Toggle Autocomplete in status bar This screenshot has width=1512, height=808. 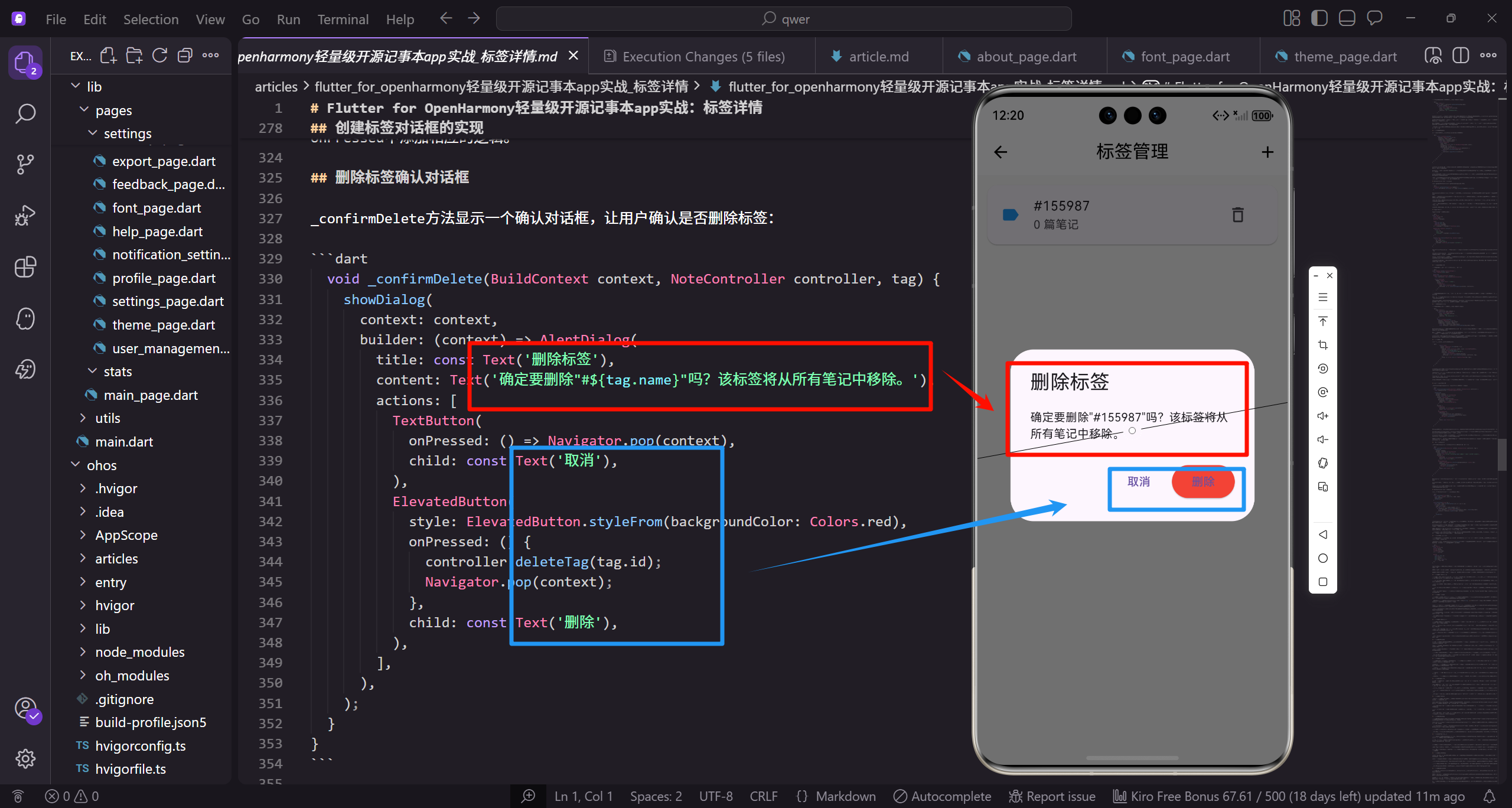[942, 796]
